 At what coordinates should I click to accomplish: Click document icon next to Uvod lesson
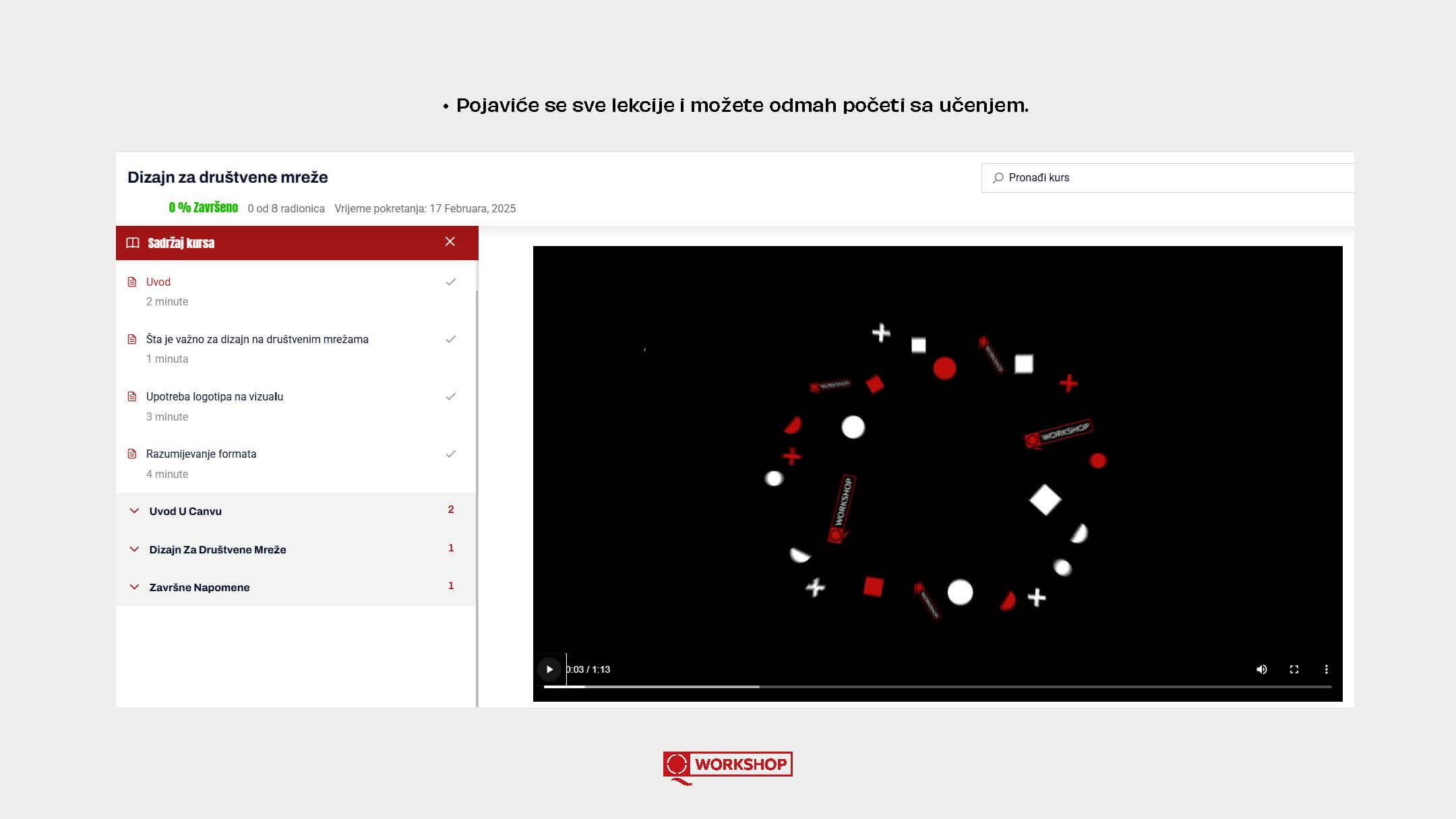coord(132,282)
